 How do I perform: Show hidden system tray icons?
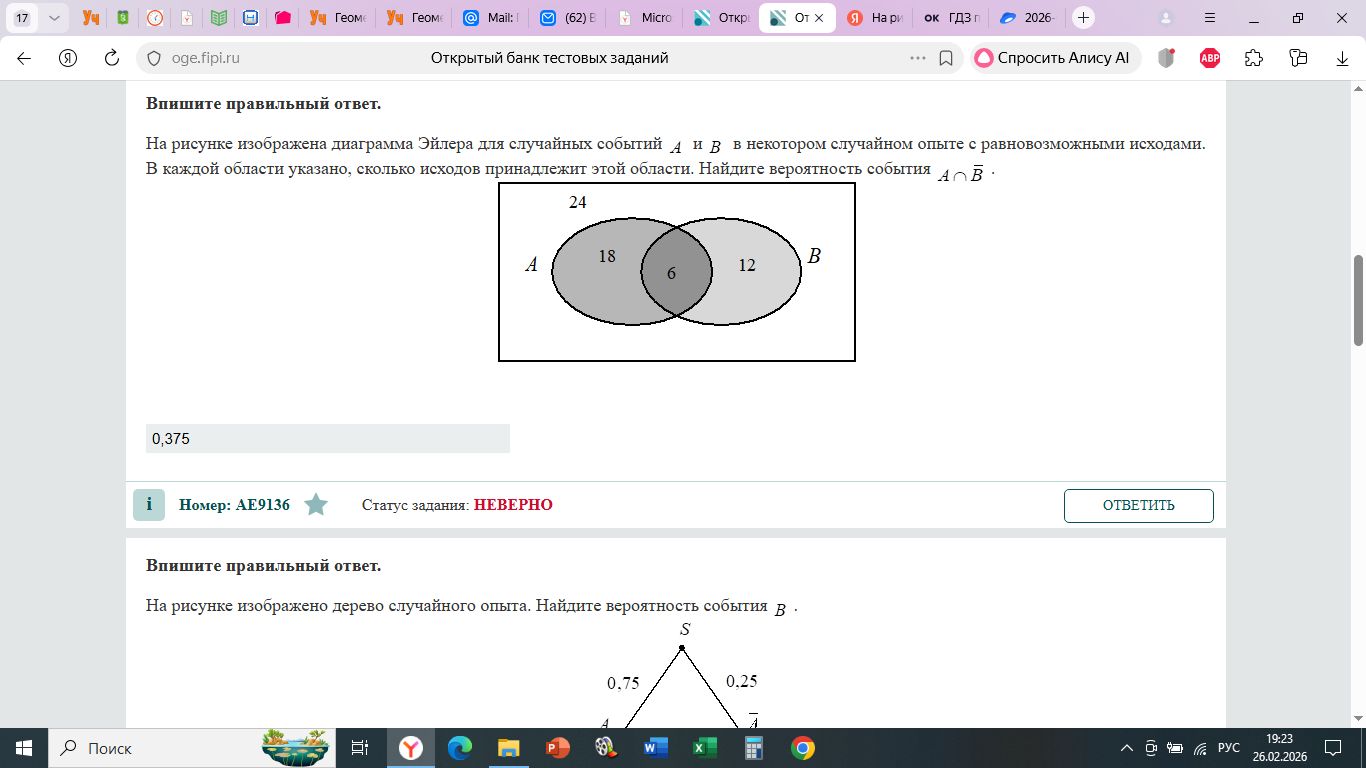click(1126, 748)
